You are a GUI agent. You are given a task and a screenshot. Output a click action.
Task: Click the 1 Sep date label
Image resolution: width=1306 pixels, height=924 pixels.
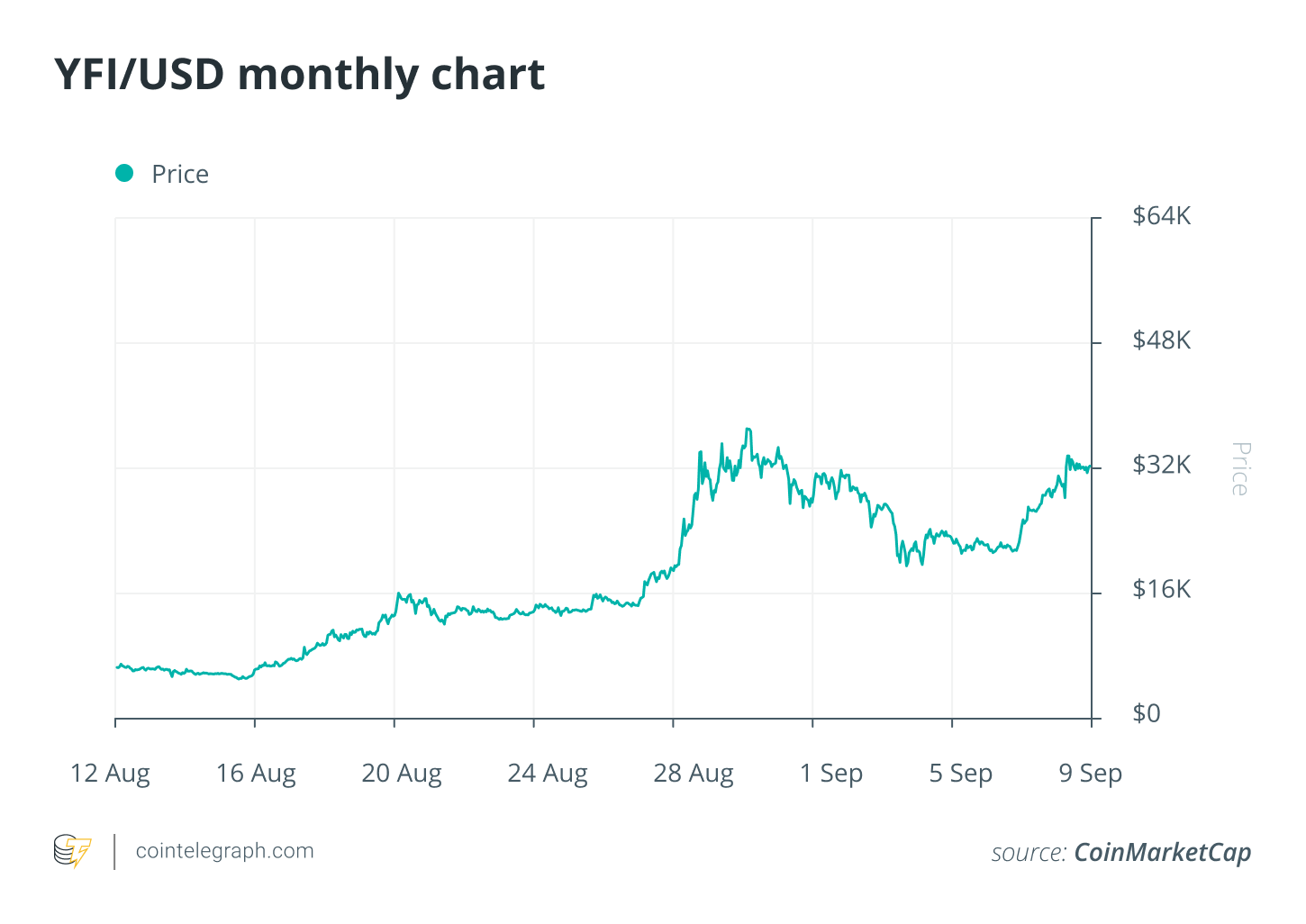(x=831, y=774)
